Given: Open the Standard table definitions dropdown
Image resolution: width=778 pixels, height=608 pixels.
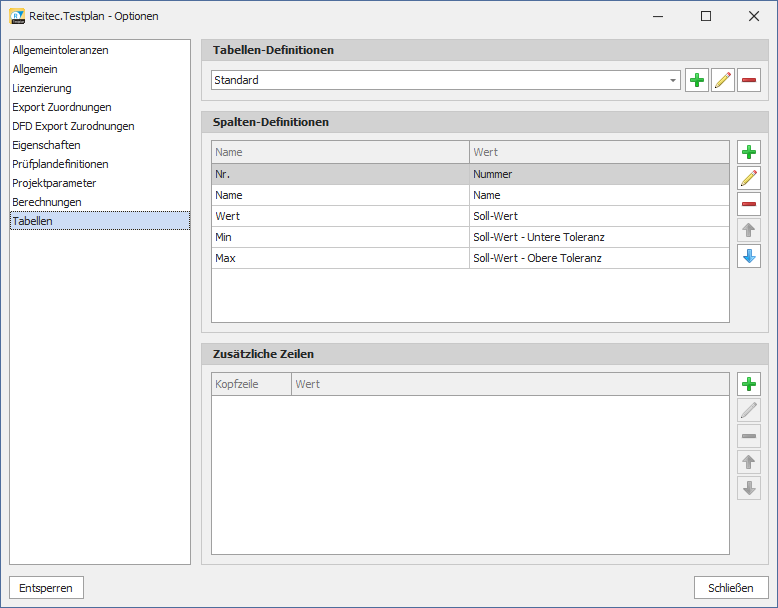Looking at the screenshot, I should tap(673, 80).
